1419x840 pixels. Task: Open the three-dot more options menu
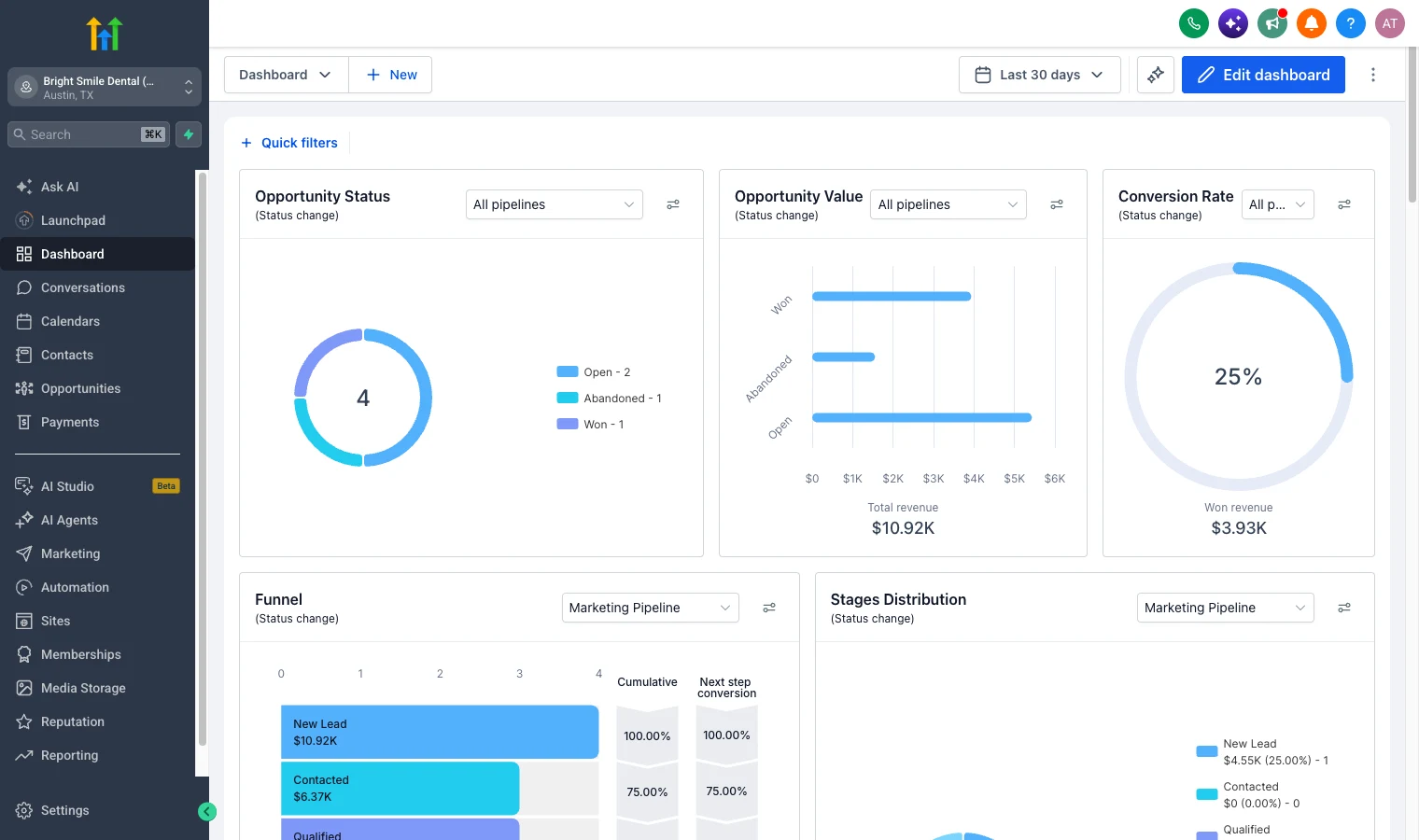click(1372, 75)
